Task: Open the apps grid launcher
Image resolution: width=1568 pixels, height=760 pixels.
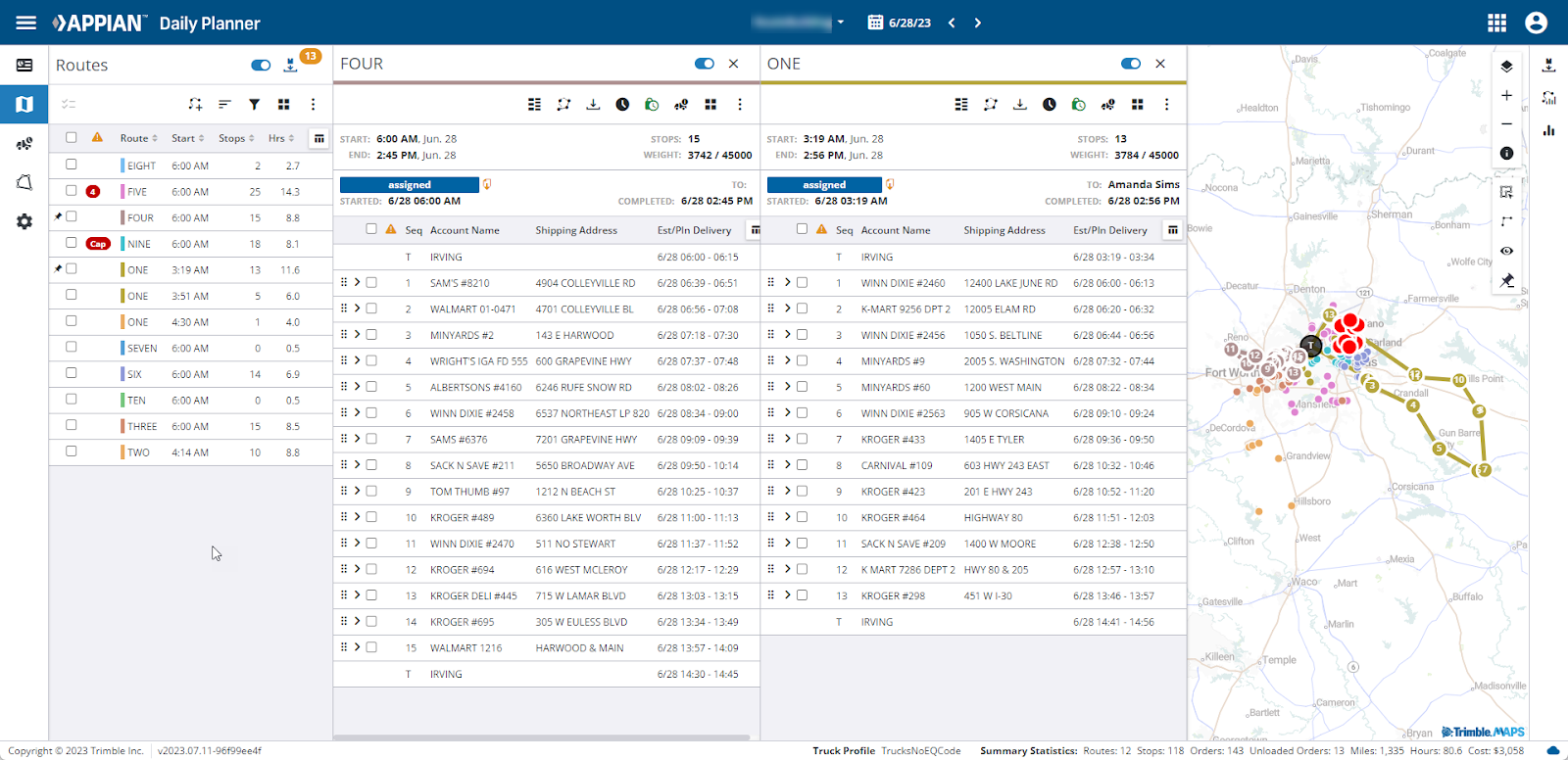Action: coord(1496,23)
